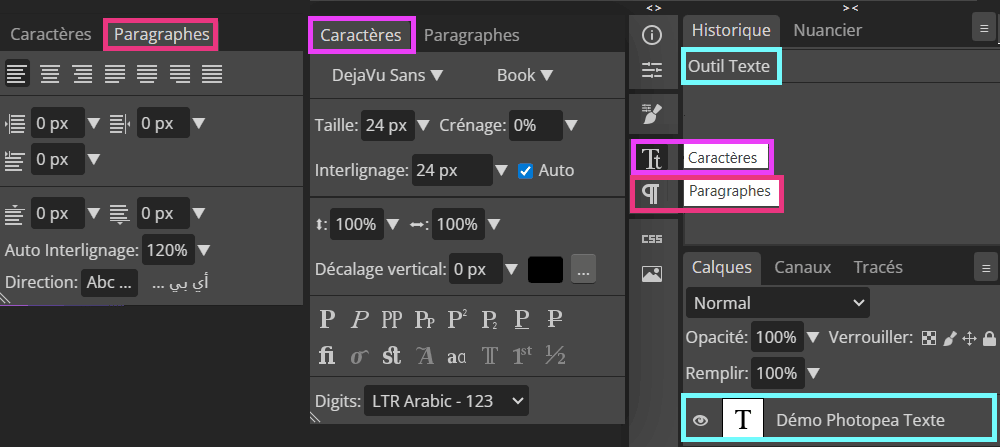The width and height of the screenshot is (1000, 447).
Task: Expand the Opacité 100% dropdown arrow
Action: [813, 337]
